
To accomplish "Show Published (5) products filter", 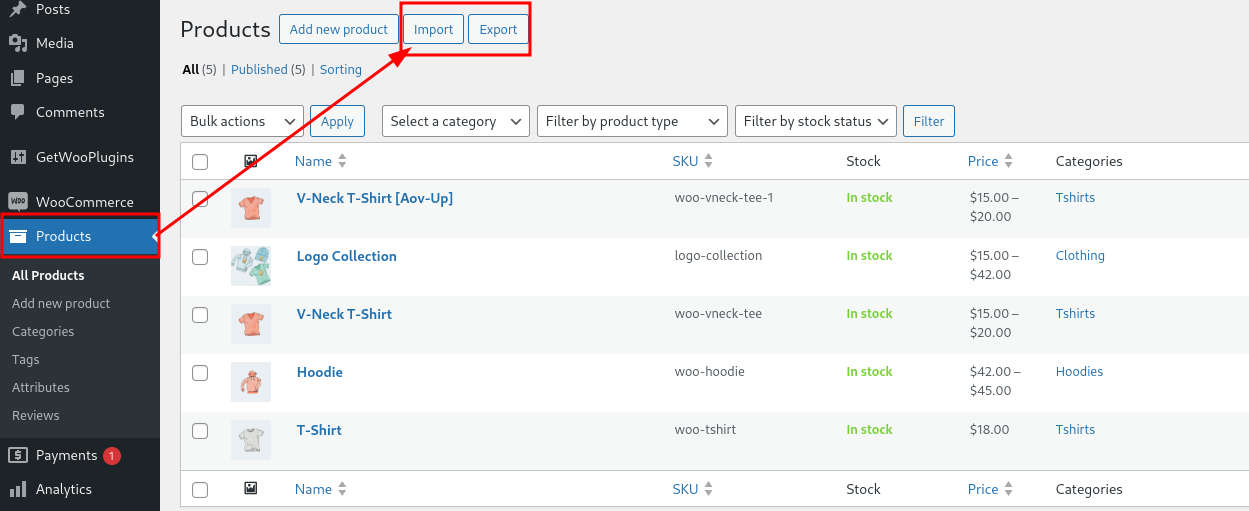I will (x=268, y=69).
